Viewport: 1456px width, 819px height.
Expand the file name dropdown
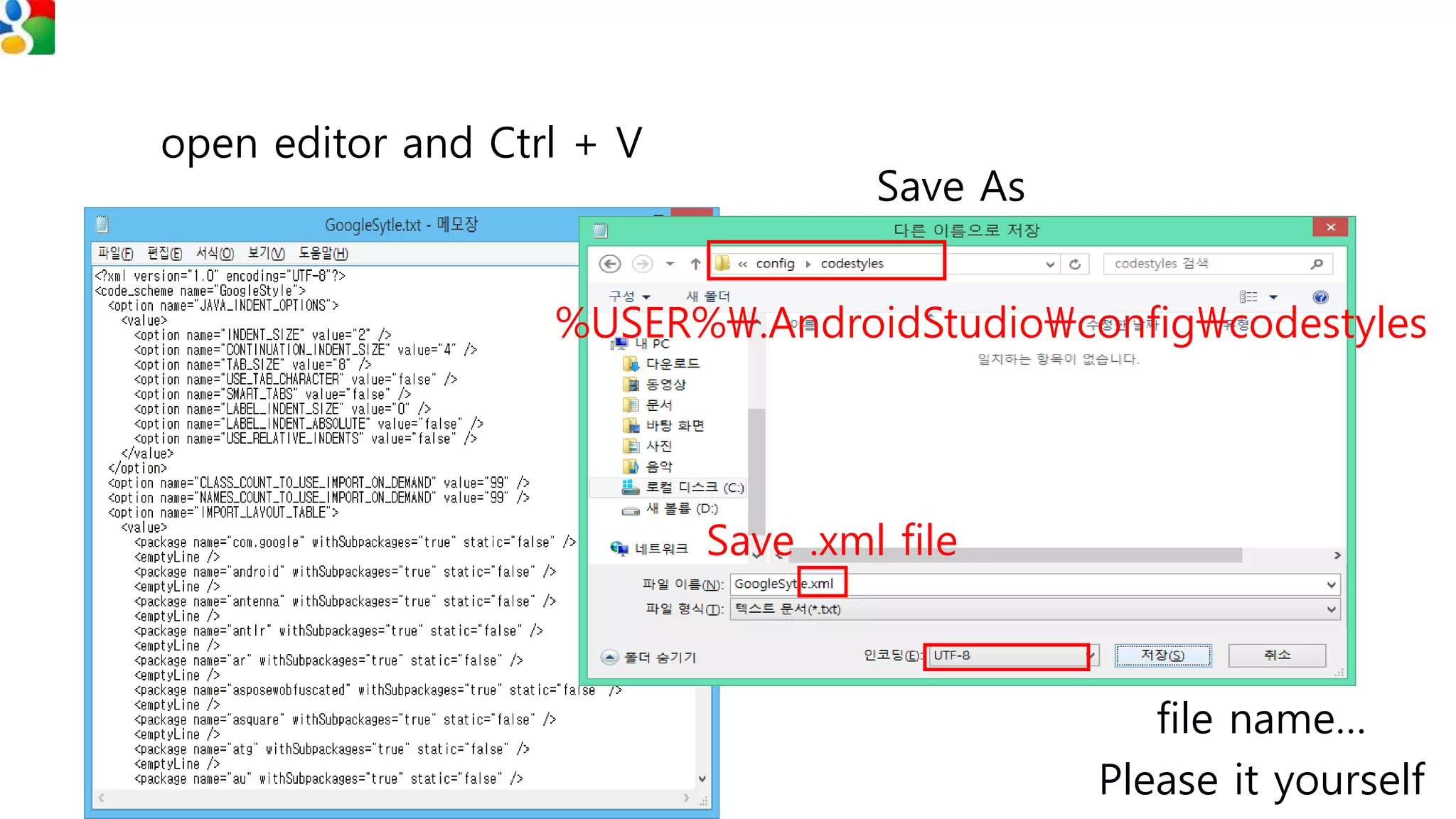[1331, 584]
